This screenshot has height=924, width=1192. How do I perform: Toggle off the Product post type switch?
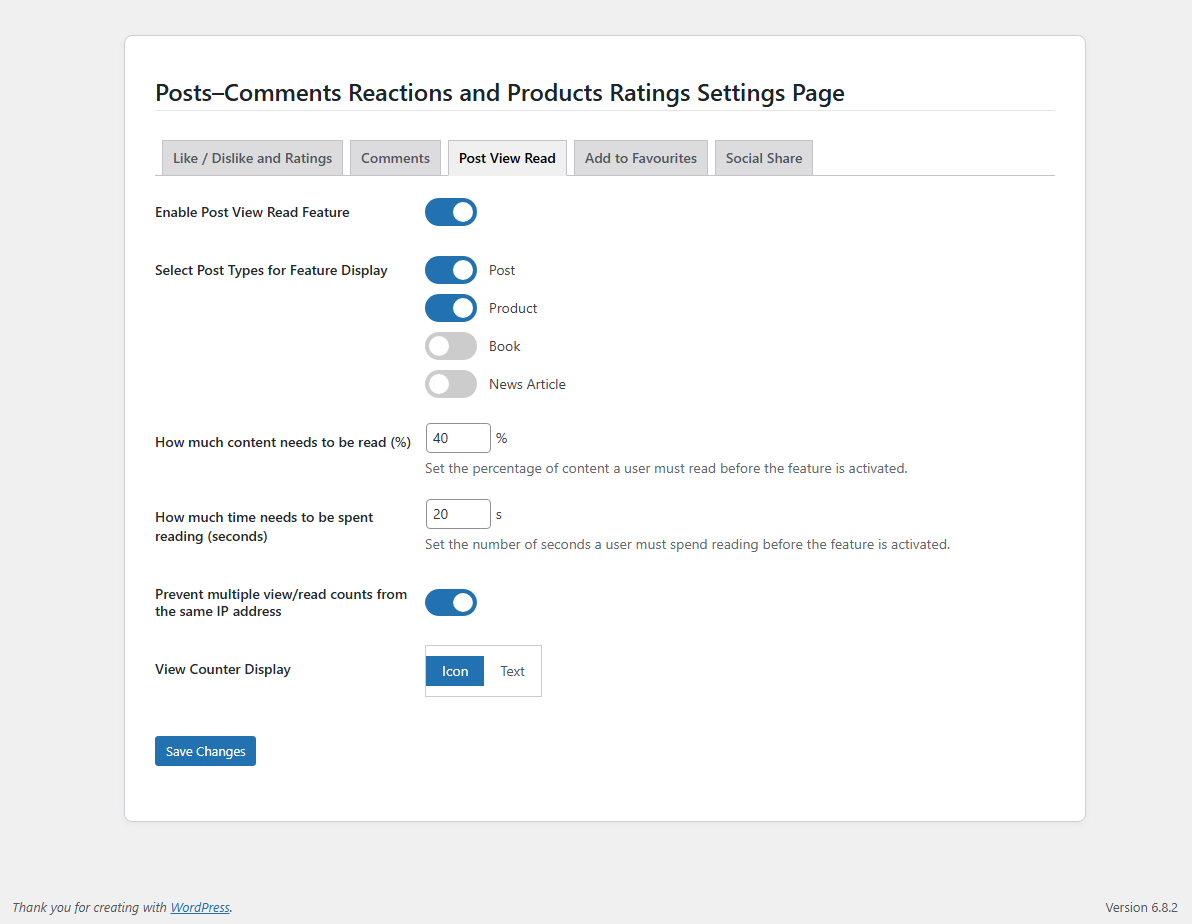[451, 308]
